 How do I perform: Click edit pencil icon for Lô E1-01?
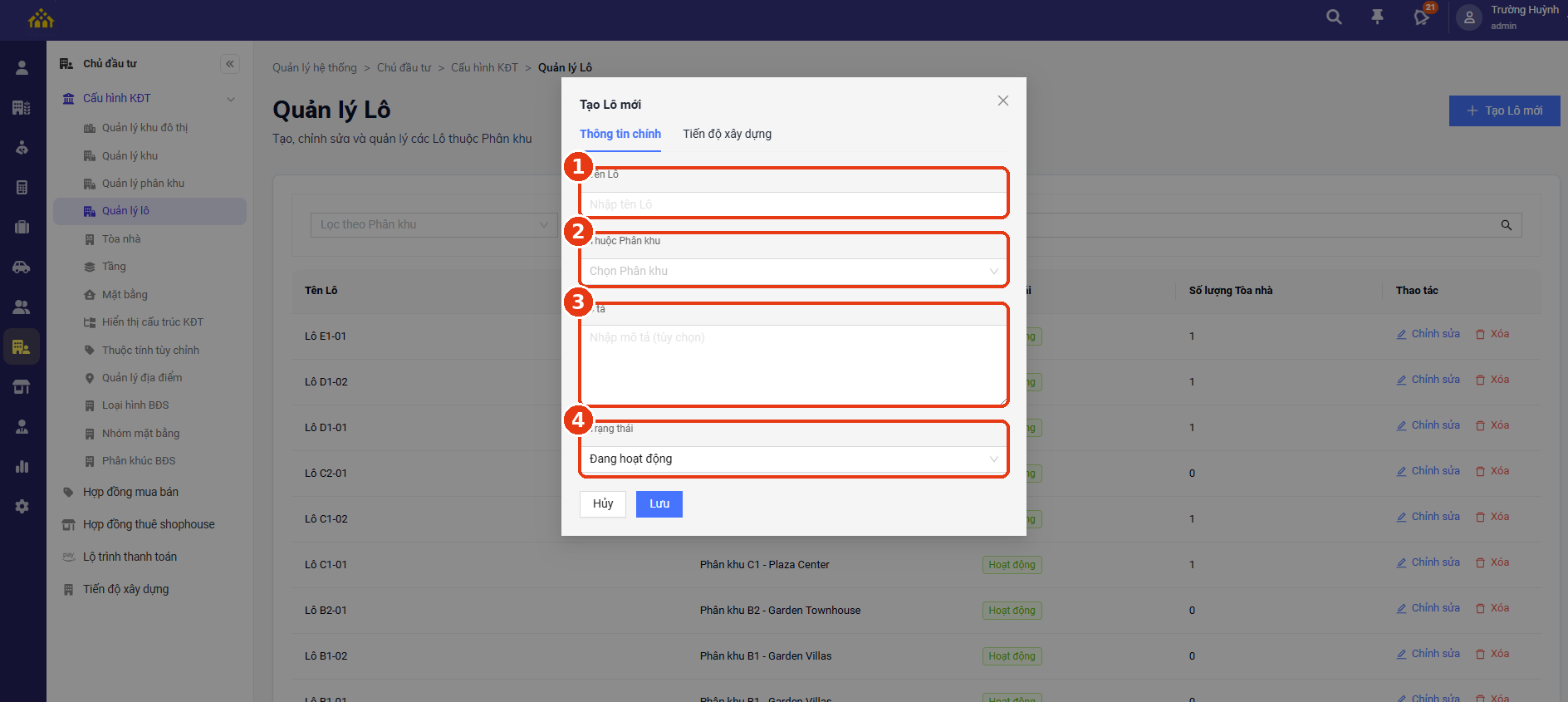click(x=1401, y=334)
